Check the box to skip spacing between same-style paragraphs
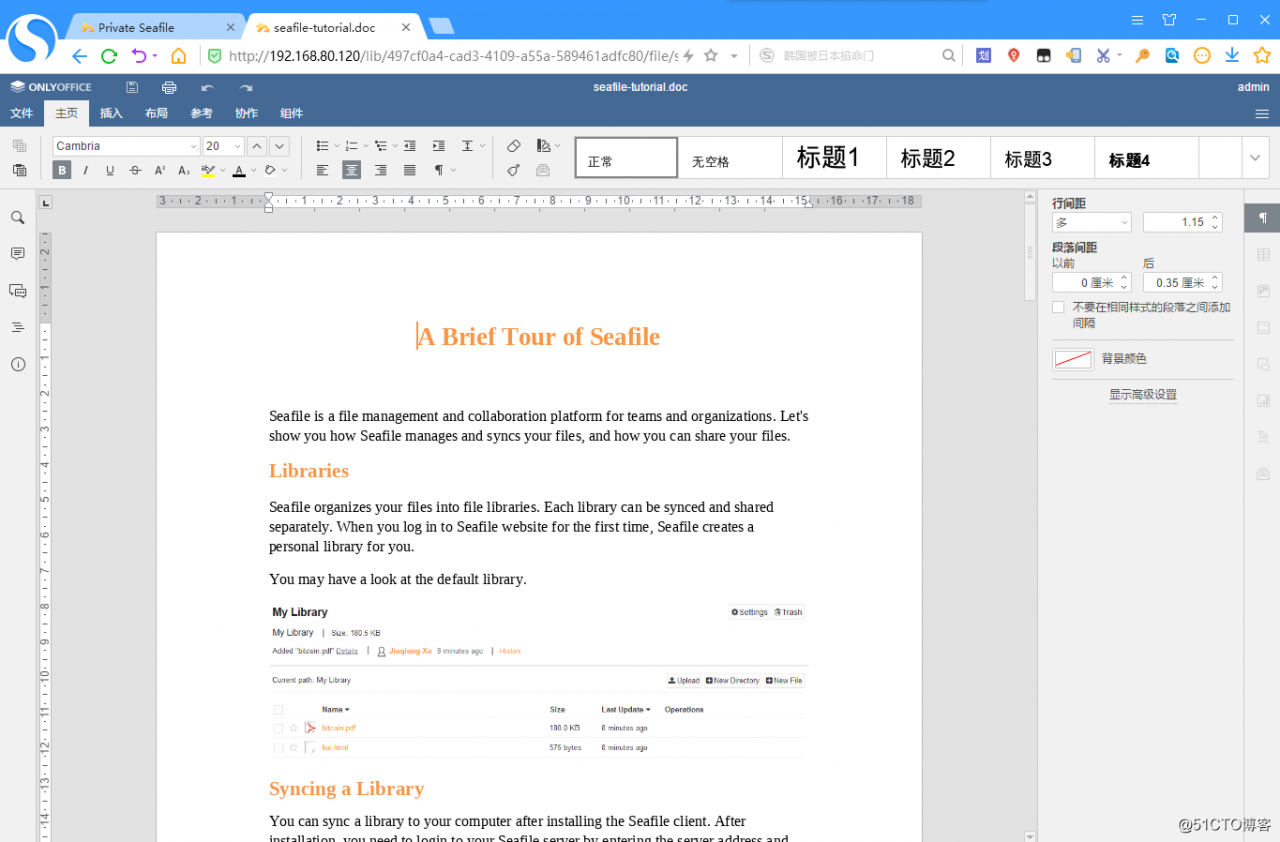This screenshot has height=842, width=1280. pyautogui.click(x=1057, y=306)
